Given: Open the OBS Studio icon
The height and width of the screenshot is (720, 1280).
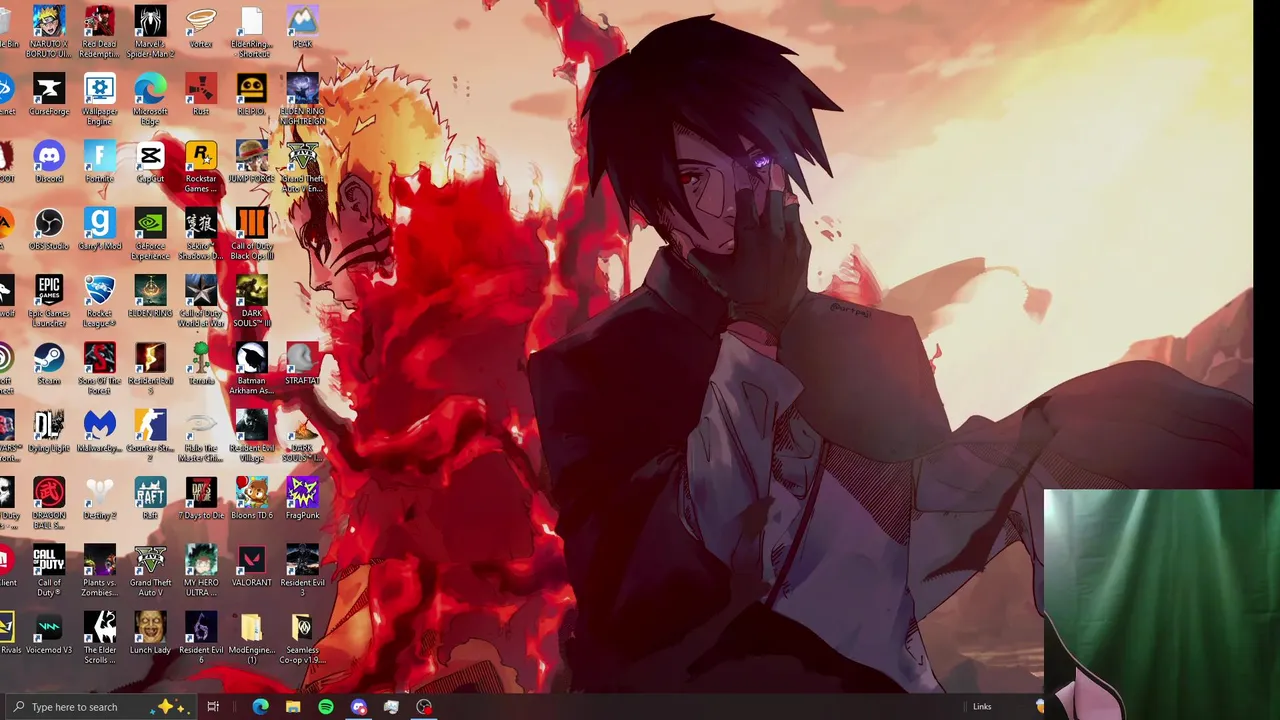Looking at the screenshot, I should coord(48,229).
